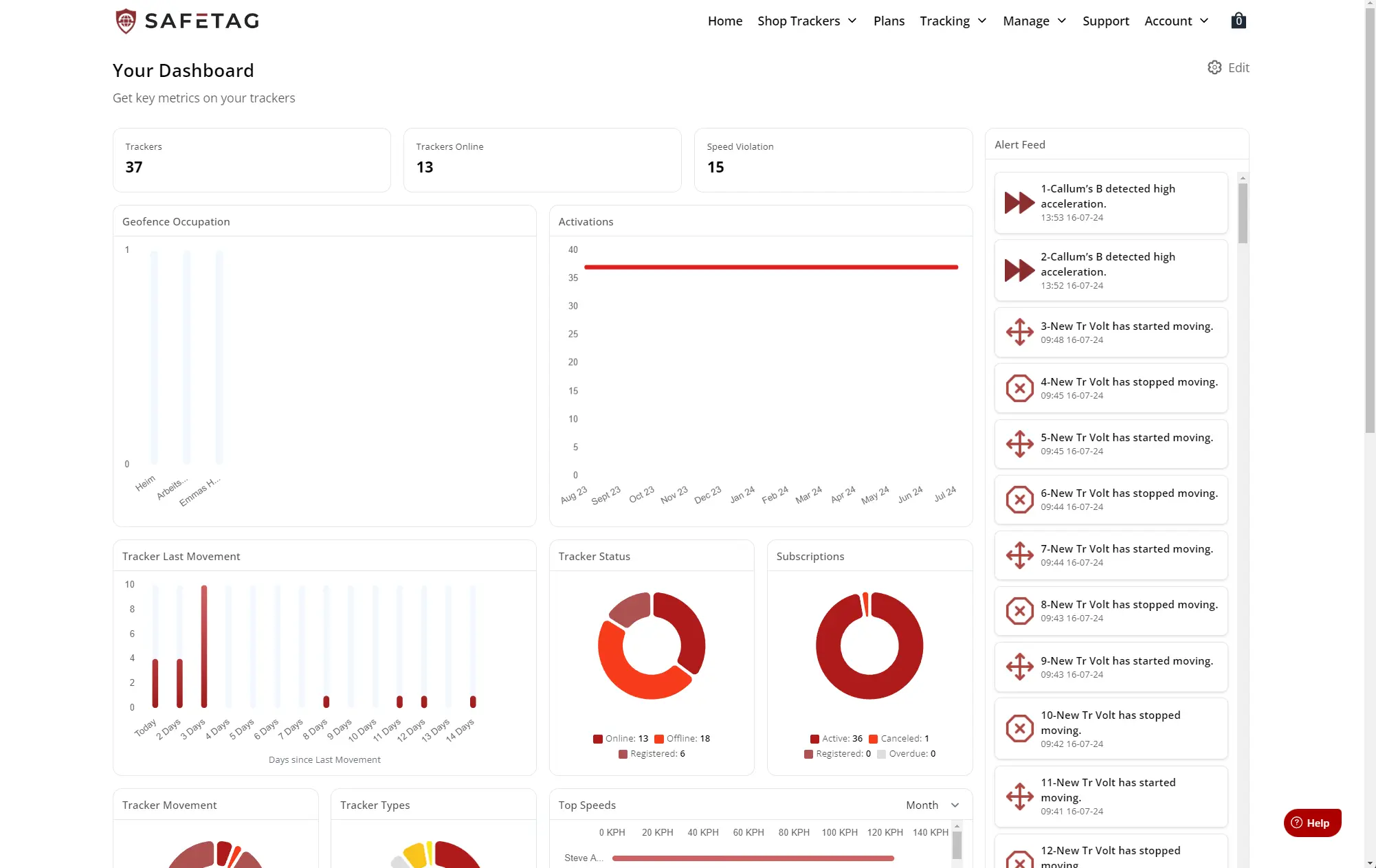Click the stopped moving octagon icon on alert 4
Image resolution: width=1376 pixels, height=868 pixels.
(1019, 388)
